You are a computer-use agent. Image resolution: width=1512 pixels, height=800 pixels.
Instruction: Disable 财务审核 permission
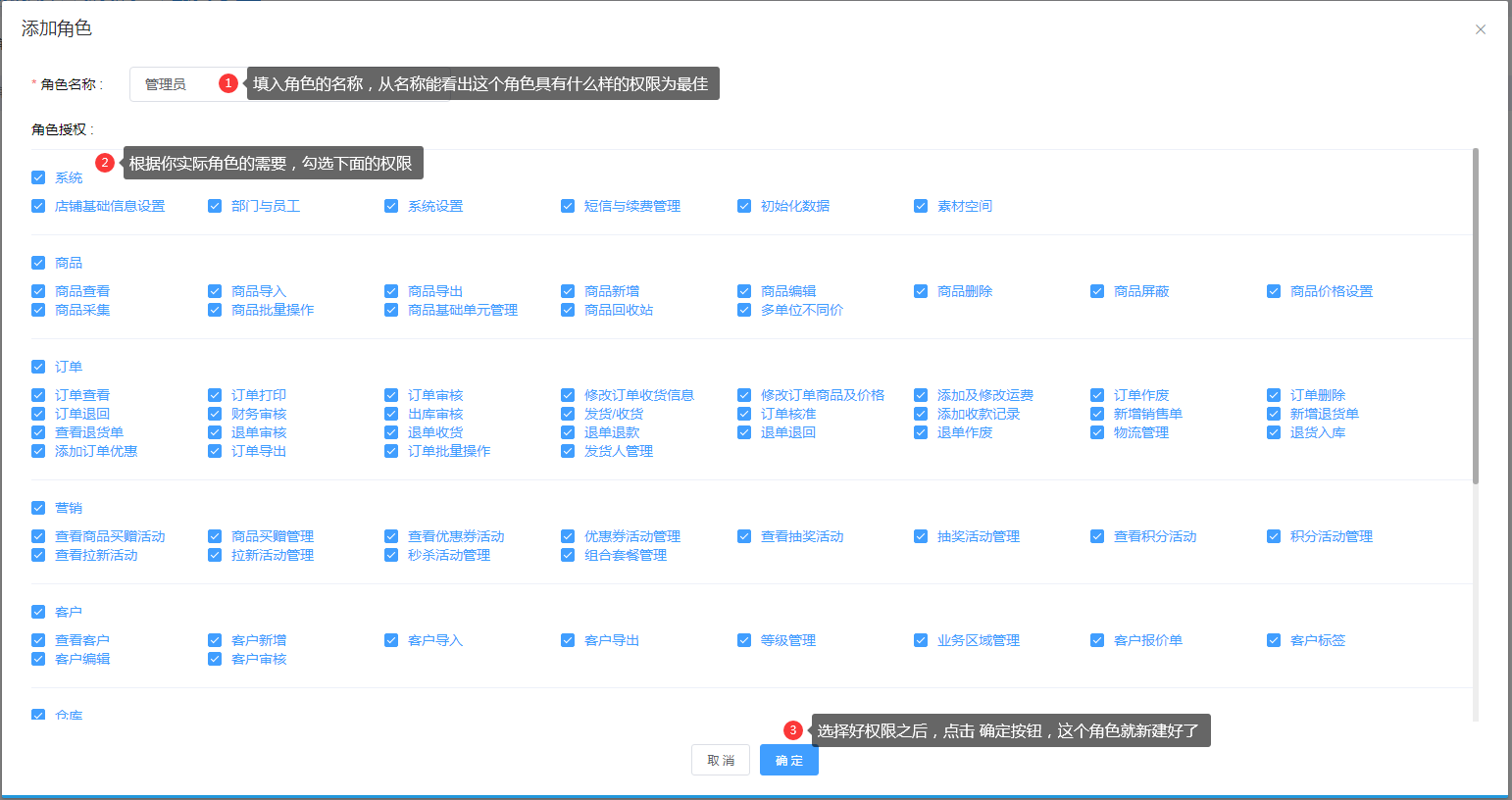[x=215, y=414]
